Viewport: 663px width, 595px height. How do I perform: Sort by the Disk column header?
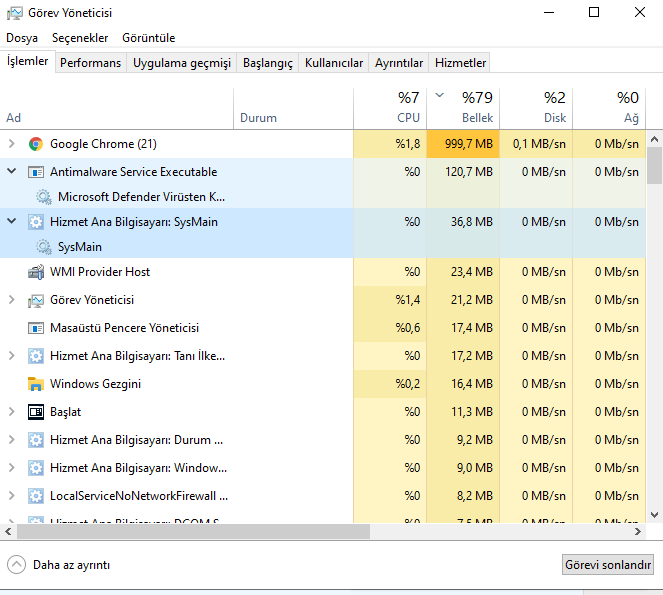536,108
